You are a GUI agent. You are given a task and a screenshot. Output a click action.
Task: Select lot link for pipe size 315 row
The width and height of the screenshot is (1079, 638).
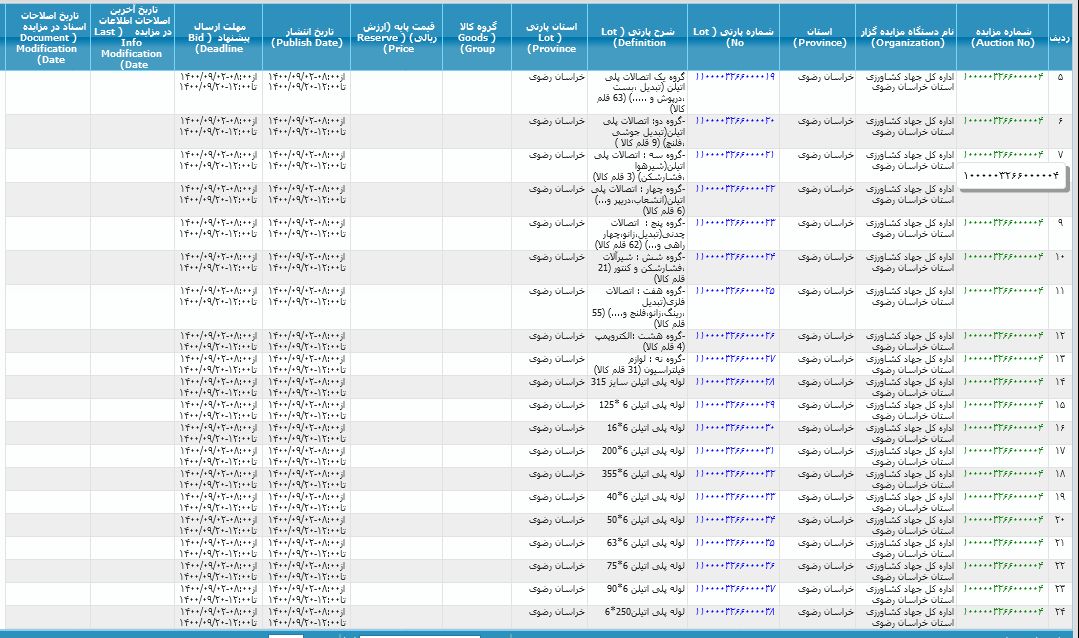tap(735, 382)
